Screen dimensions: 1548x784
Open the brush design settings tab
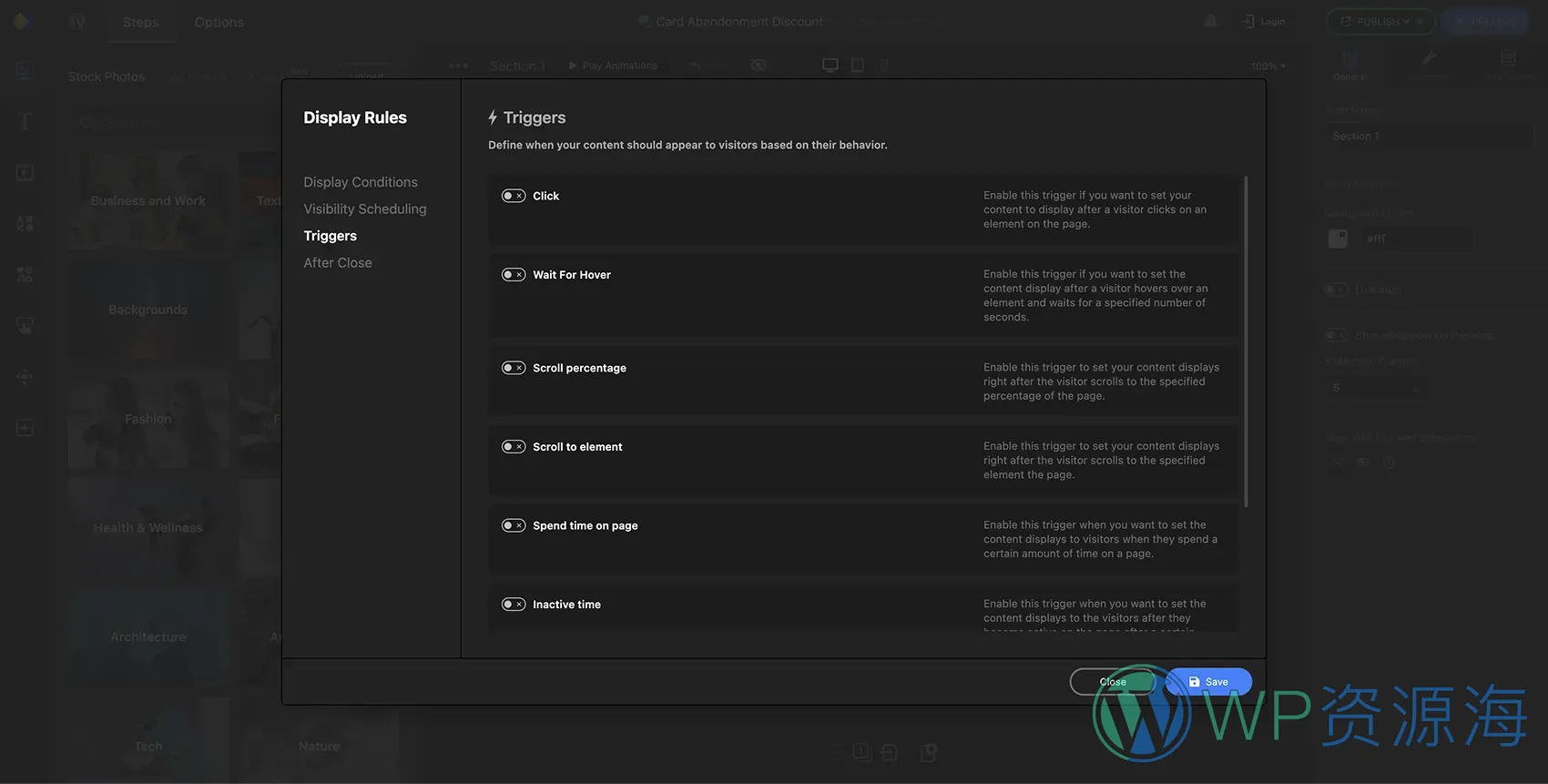(1428, 66)
